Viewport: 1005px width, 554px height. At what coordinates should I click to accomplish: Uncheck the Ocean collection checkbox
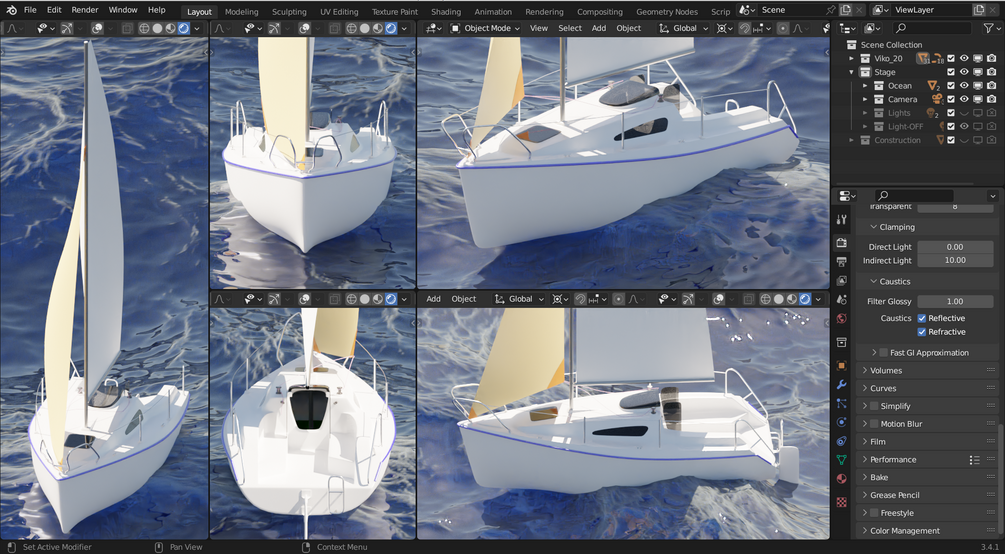pos(951,85)
